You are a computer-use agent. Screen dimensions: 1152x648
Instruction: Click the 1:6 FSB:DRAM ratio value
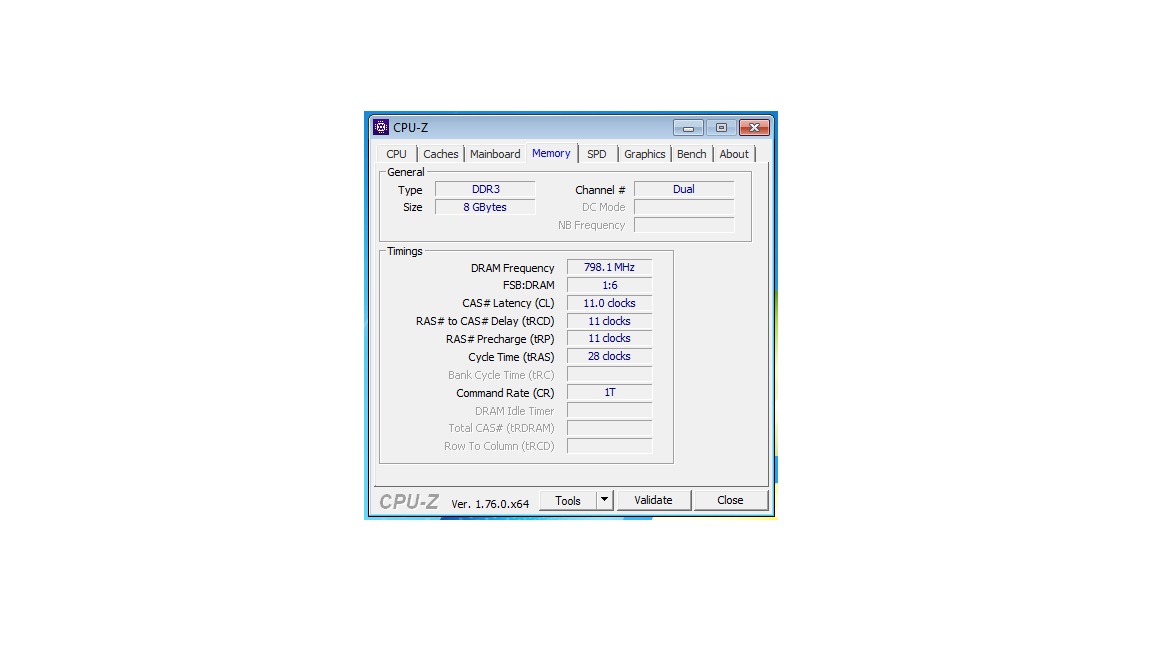[x=609, y=285]
